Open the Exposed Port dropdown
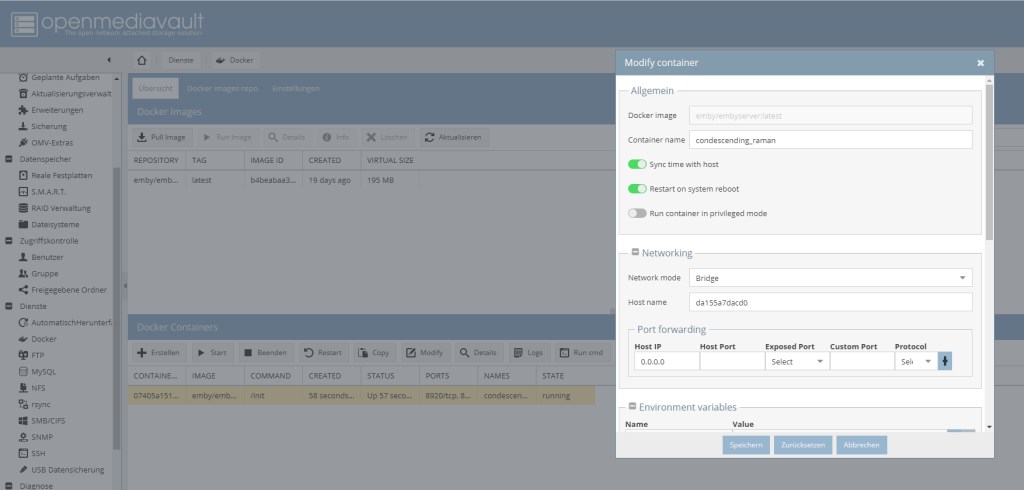 pyautogui.click(x=820, y=361)
